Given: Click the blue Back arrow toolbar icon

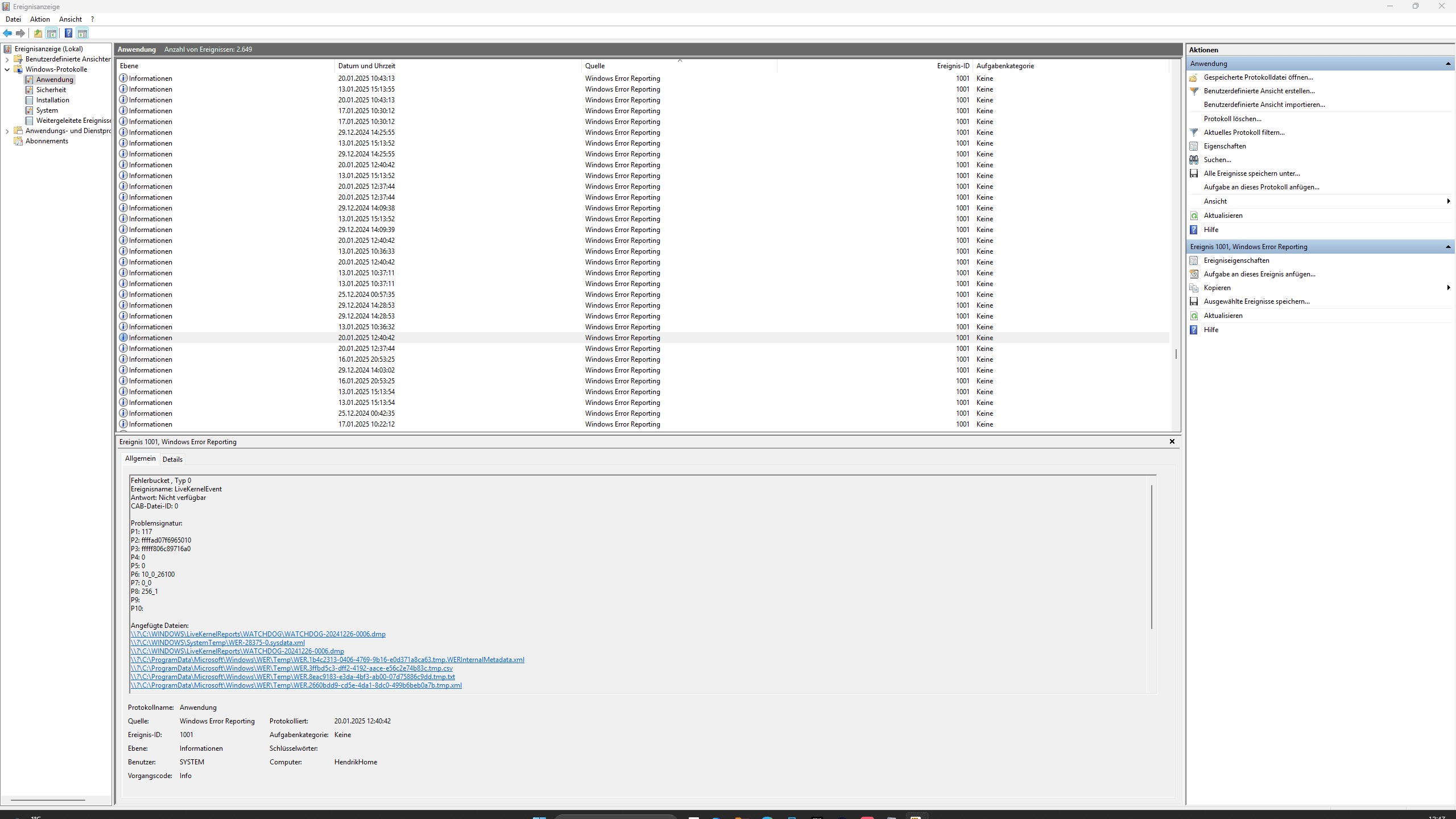Looking at the screenshot, I should click(7, 33).
